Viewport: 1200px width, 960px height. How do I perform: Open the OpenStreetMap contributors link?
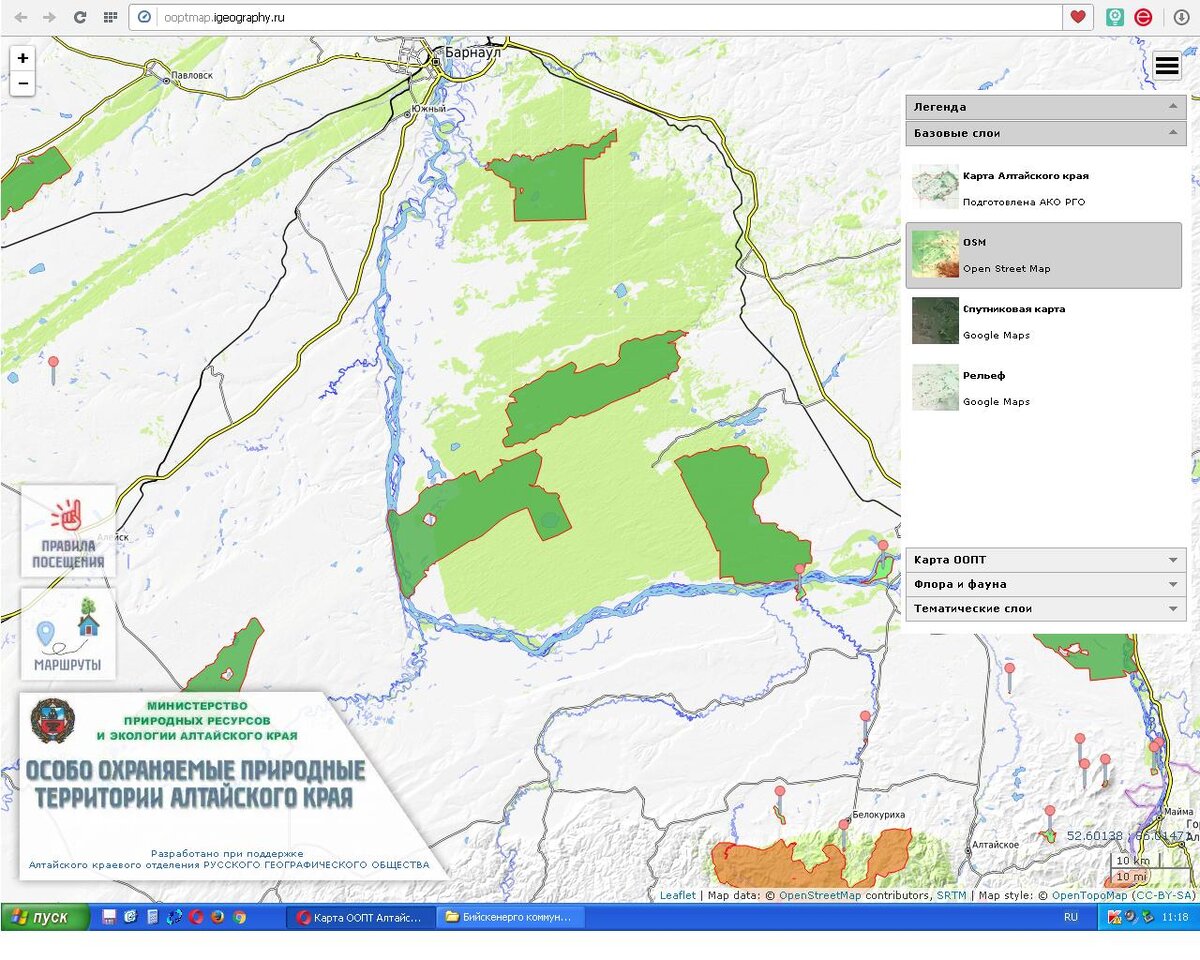point(820,896)
